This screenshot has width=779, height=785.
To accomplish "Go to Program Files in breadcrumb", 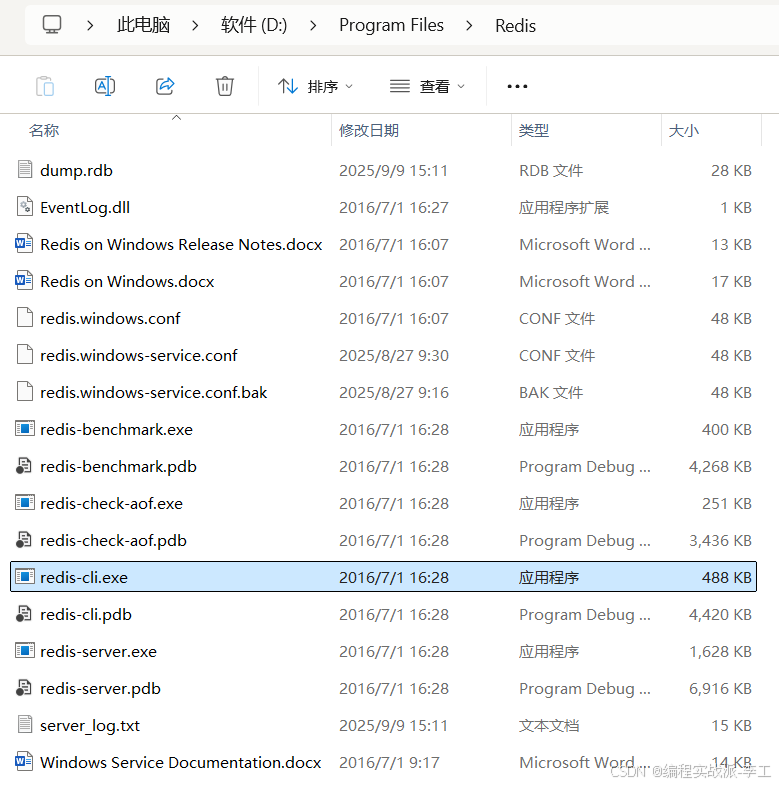I will pyautogui.click(x=392, y=25).
